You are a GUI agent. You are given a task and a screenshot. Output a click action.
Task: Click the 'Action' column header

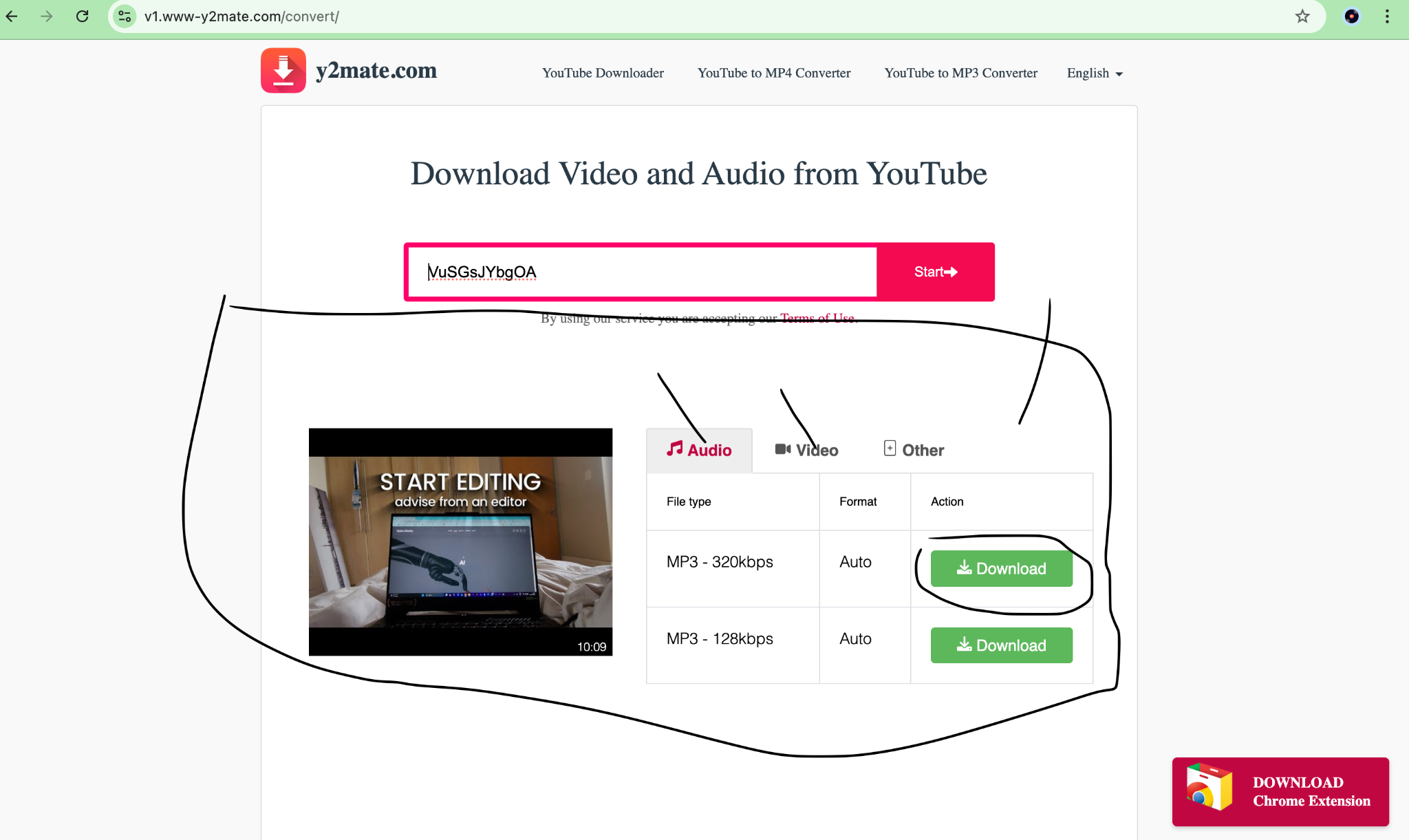[947, 502]
